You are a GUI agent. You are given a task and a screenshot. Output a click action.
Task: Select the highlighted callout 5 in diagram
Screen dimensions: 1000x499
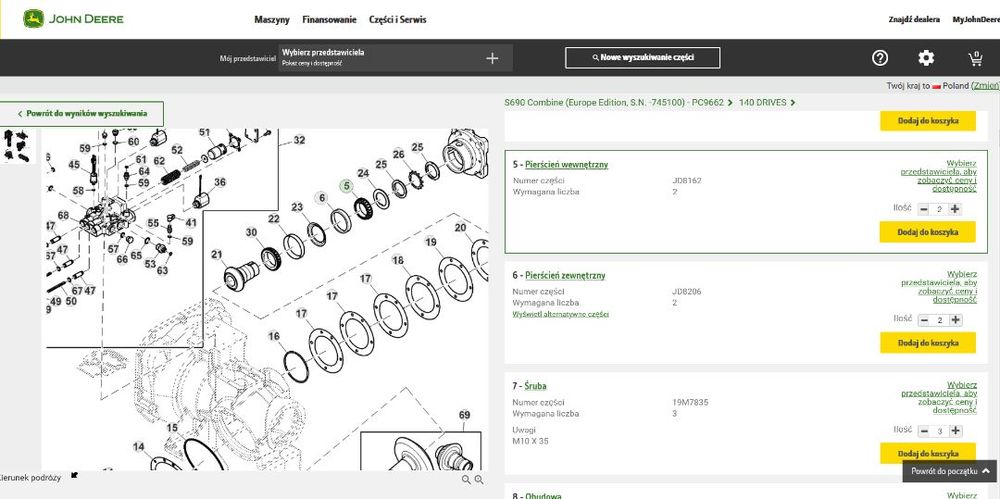346,186
